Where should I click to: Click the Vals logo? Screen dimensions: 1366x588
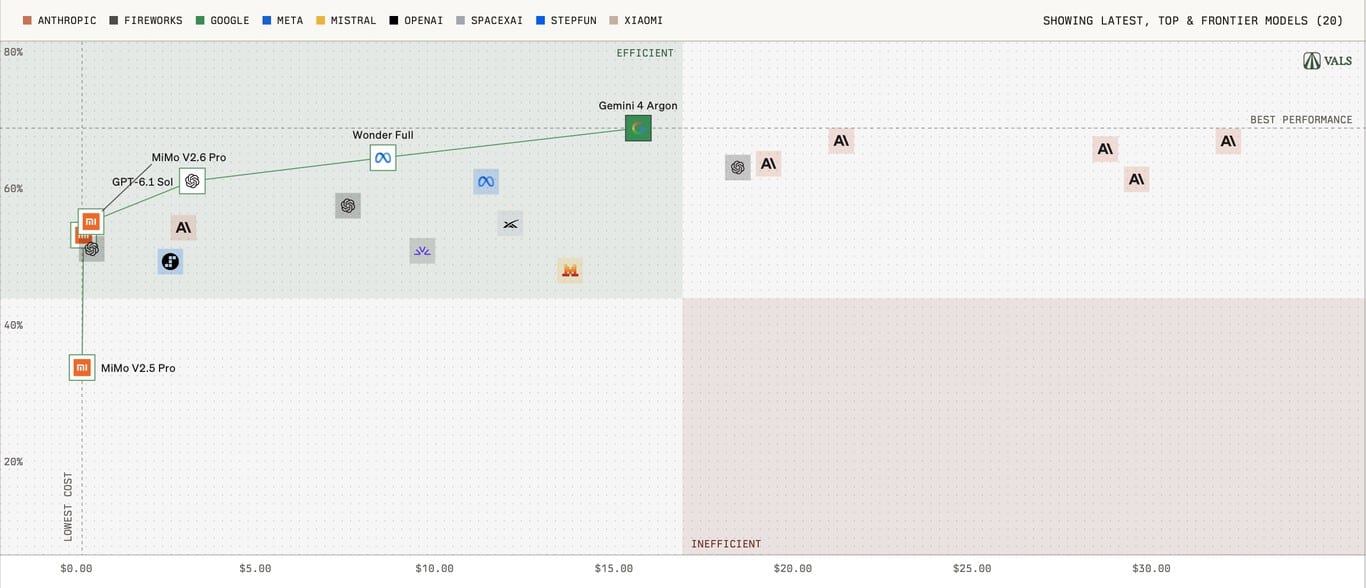(x=1328, y=61)
